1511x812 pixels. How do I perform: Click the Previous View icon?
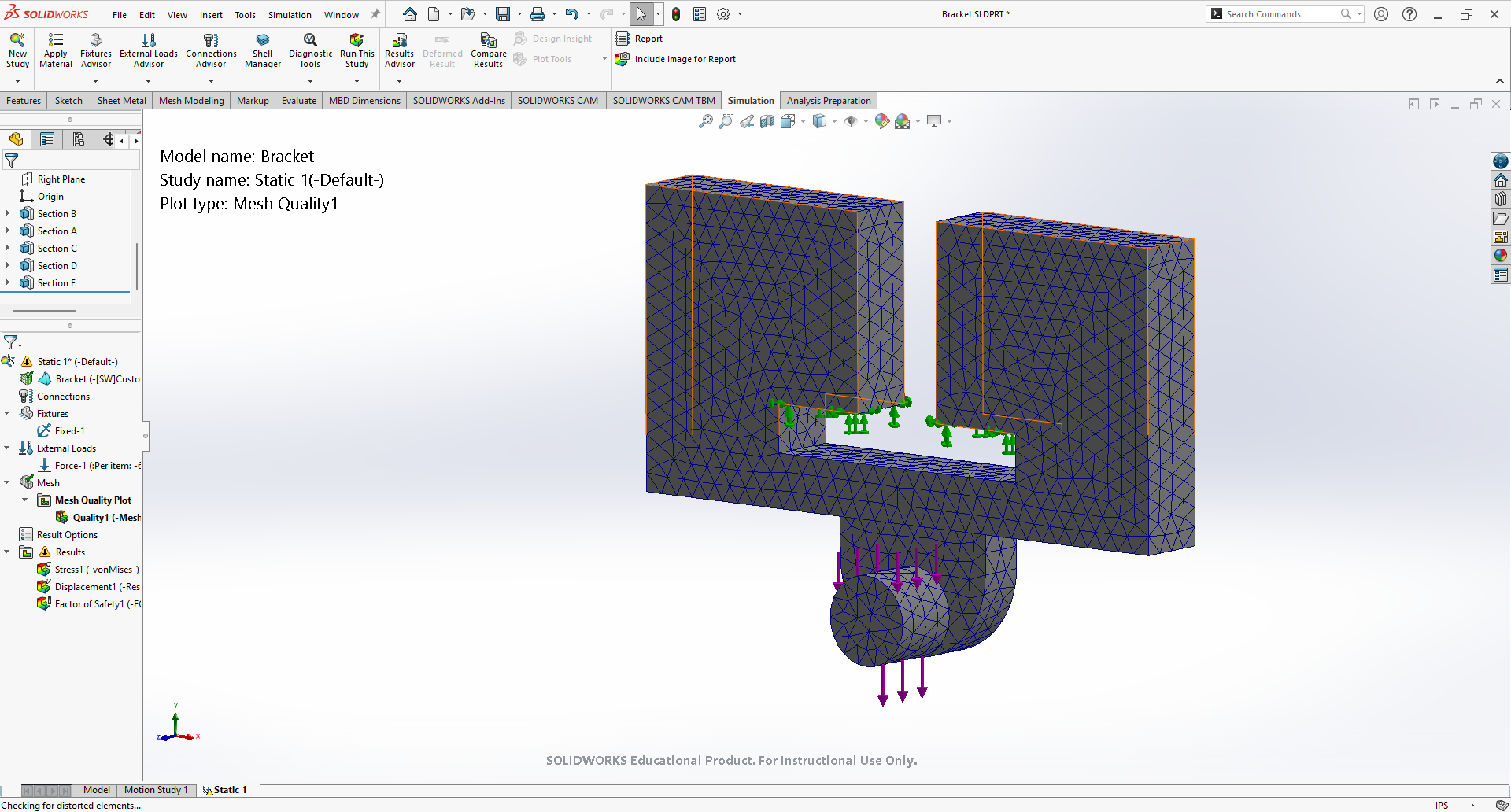click(x=747, y=121)
